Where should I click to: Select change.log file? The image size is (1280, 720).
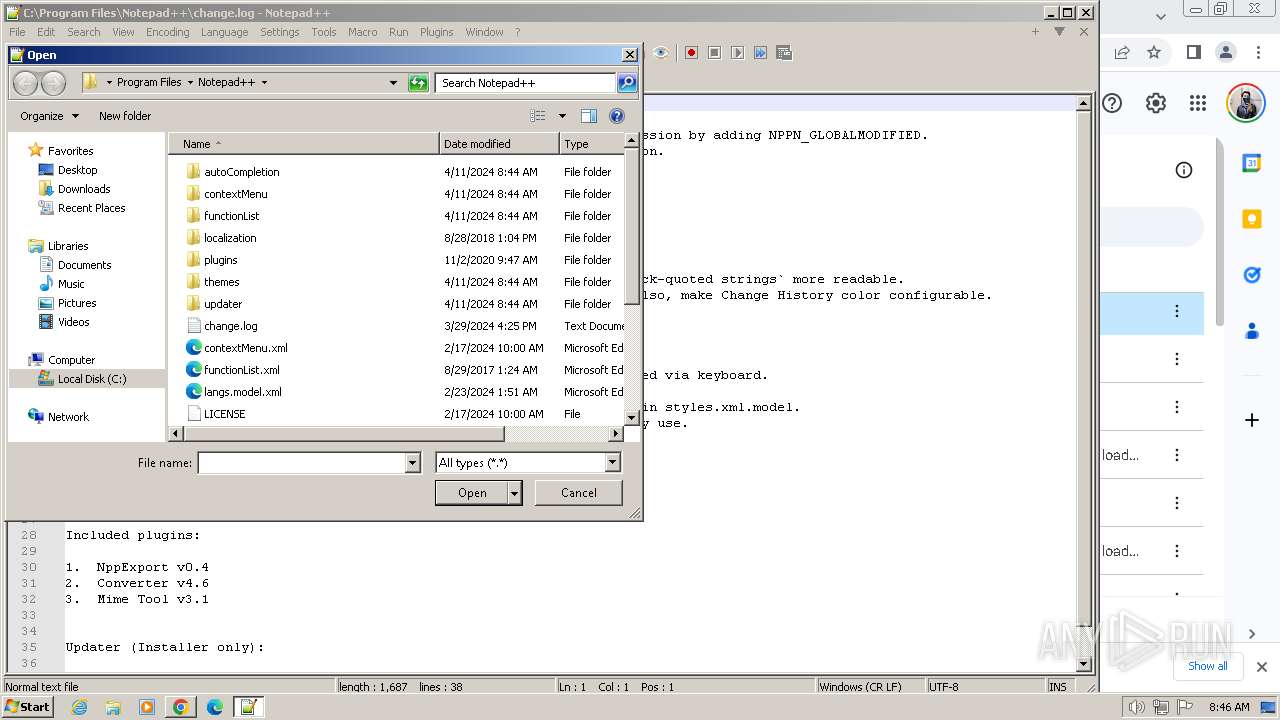click(230, 326)
